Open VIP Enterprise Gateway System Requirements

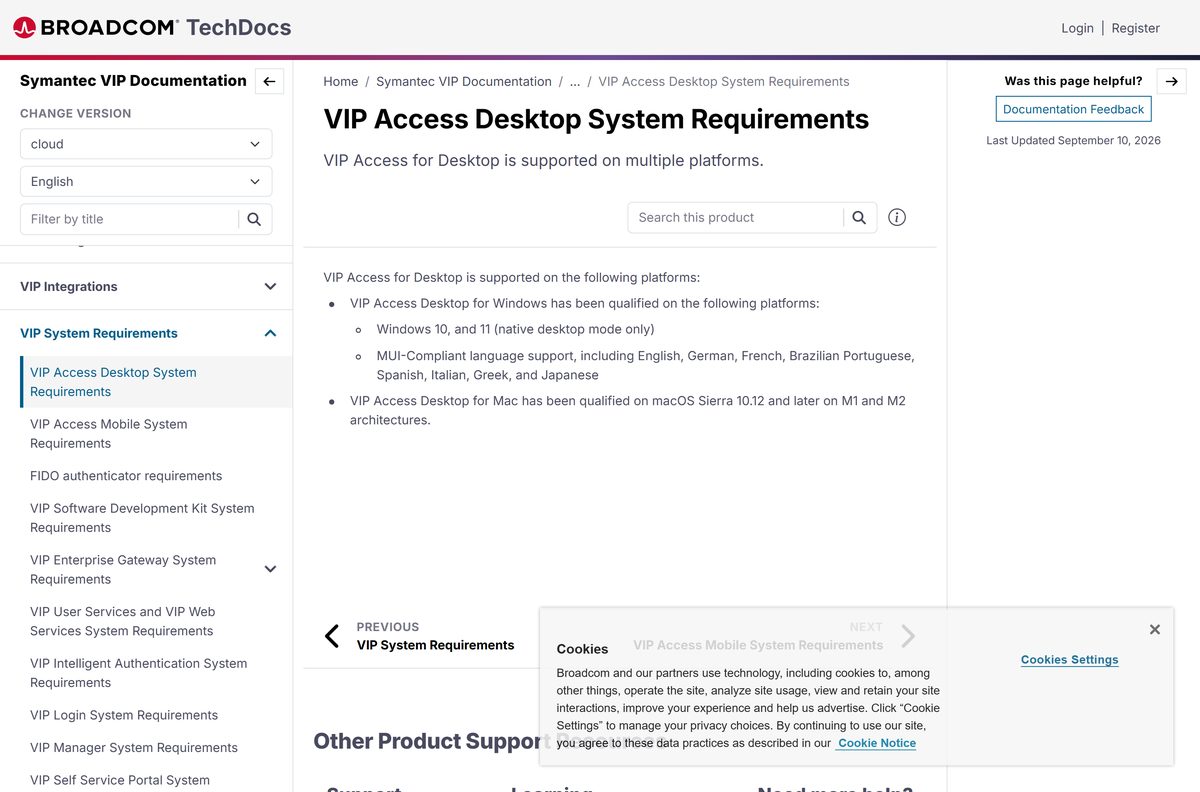pos(123,570)
